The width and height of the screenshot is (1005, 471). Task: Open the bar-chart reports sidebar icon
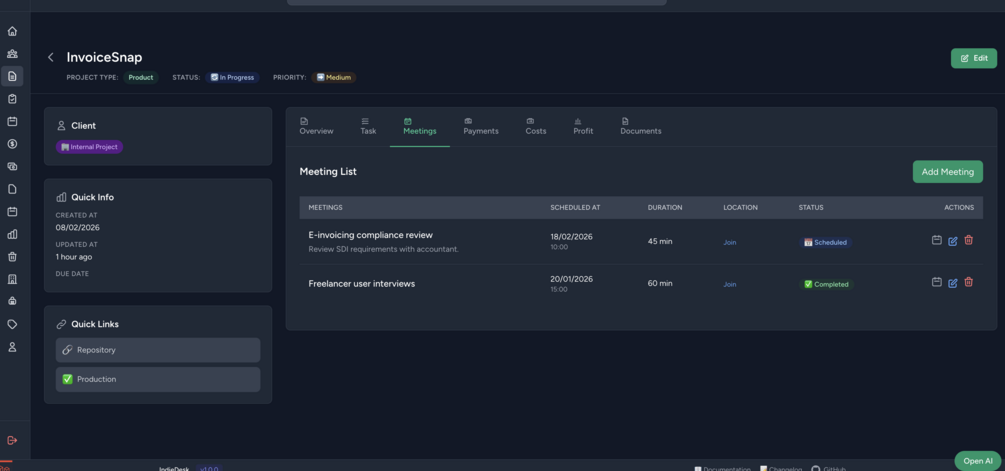pos(12,234)
